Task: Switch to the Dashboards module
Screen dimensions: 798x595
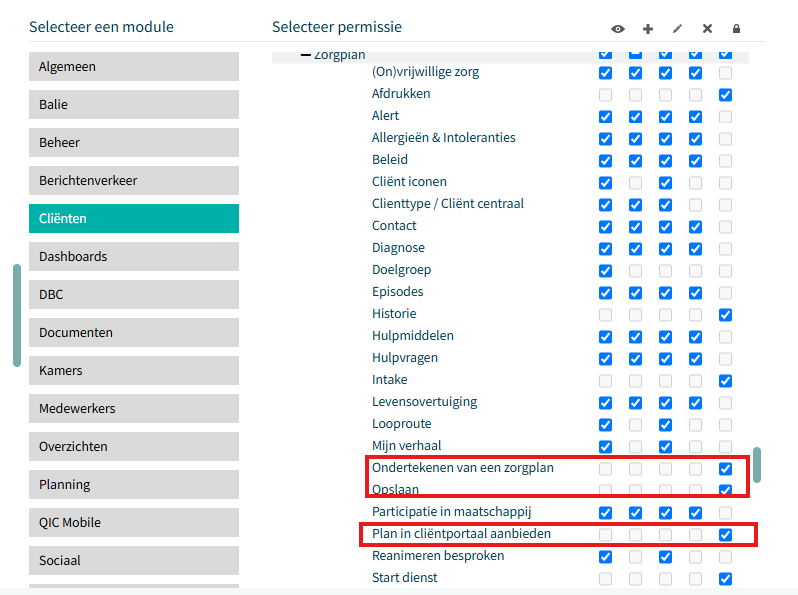Action: [134, 256]
